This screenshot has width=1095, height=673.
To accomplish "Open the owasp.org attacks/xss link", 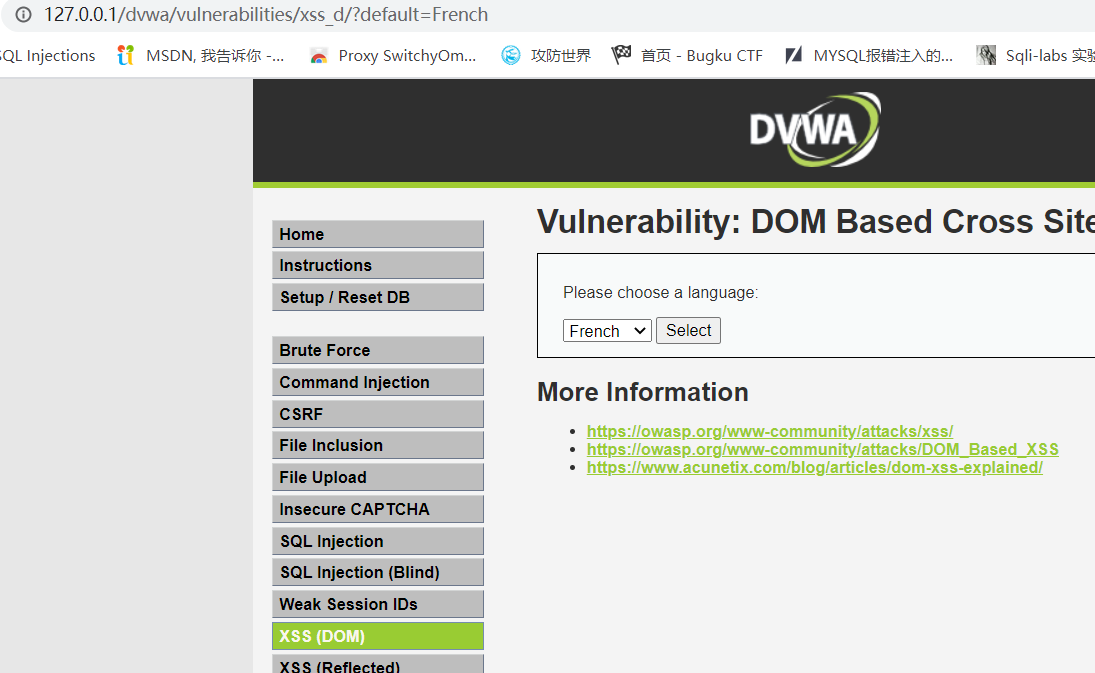I will point(769,432).
